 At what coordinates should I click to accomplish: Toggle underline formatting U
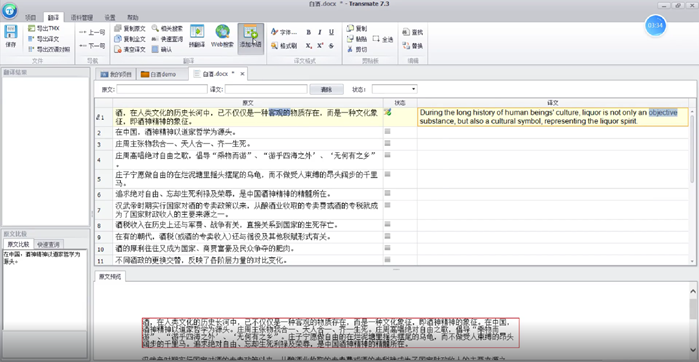(x=331, y=32)
